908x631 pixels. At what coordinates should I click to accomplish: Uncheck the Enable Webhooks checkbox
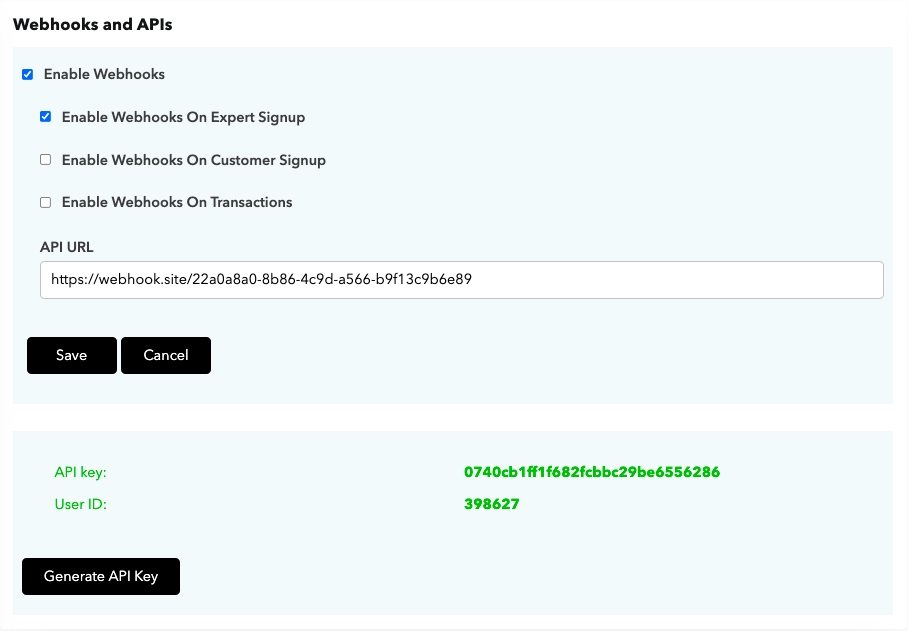pyautogui.click(x=27, y=75)
